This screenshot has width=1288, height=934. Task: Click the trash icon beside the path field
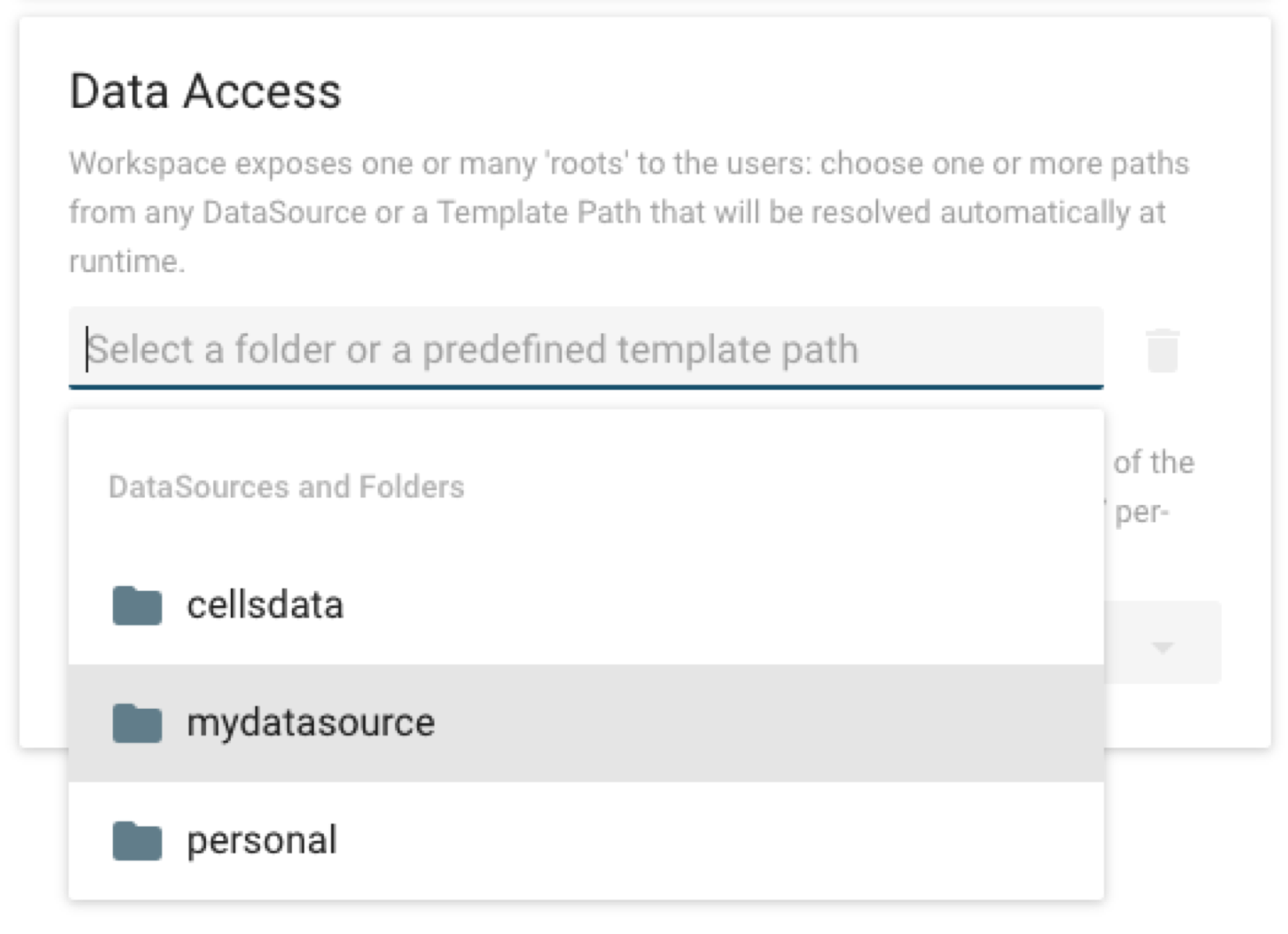coord(1162,350)
